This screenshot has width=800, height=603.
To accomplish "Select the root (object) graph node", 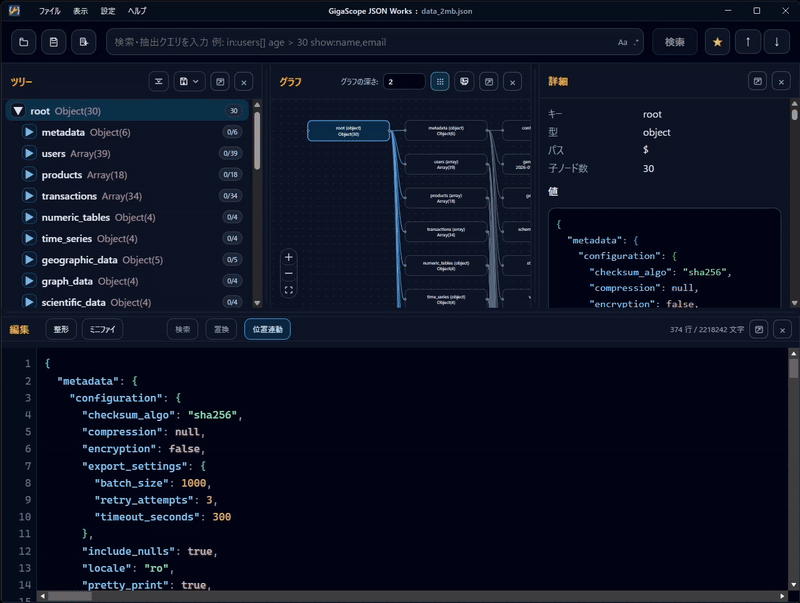I will pyautogui.click(x=348, y=131).
